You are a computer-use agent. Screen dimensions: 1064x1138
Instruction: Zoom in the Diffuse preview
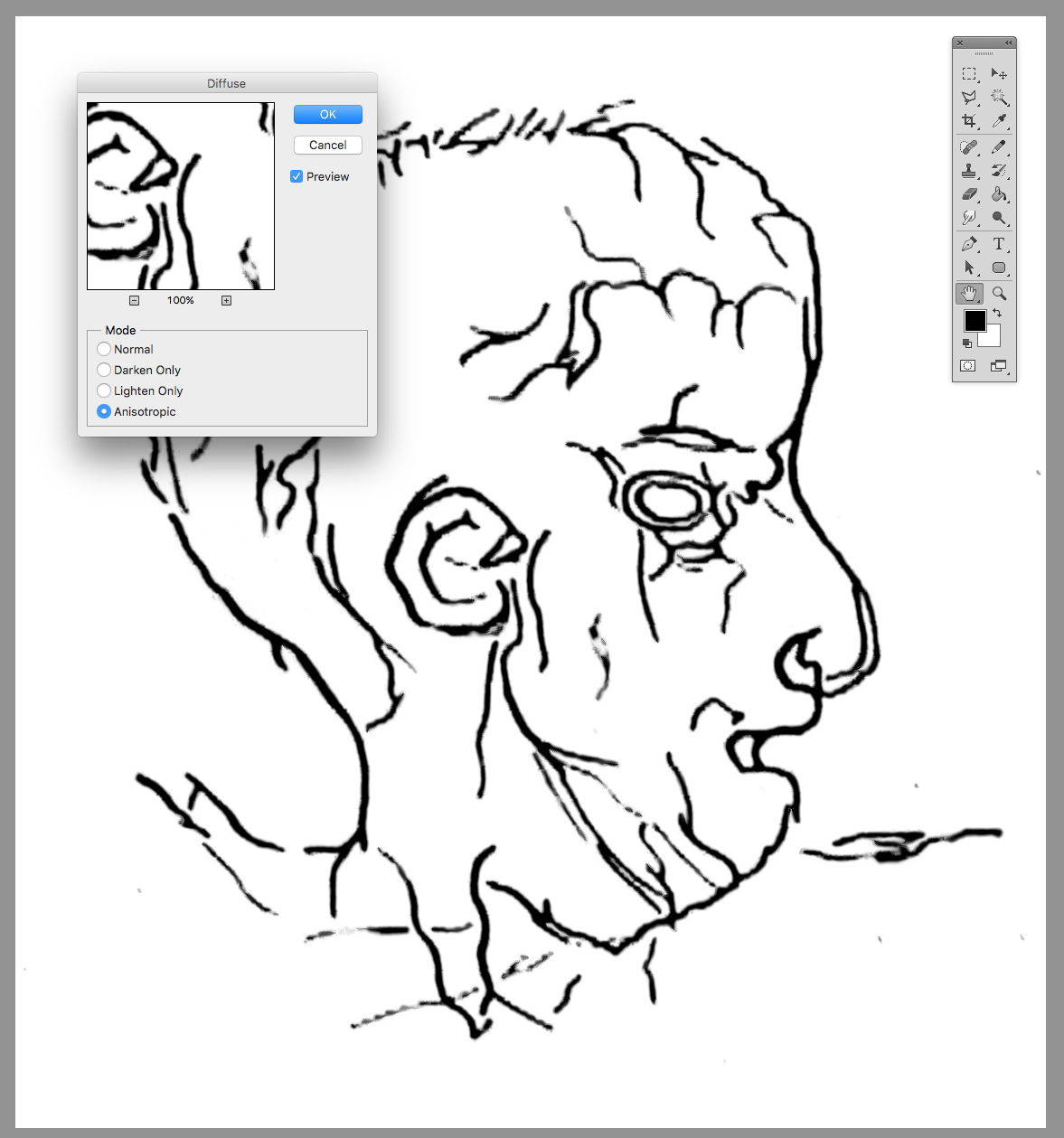tap(226, 300)
